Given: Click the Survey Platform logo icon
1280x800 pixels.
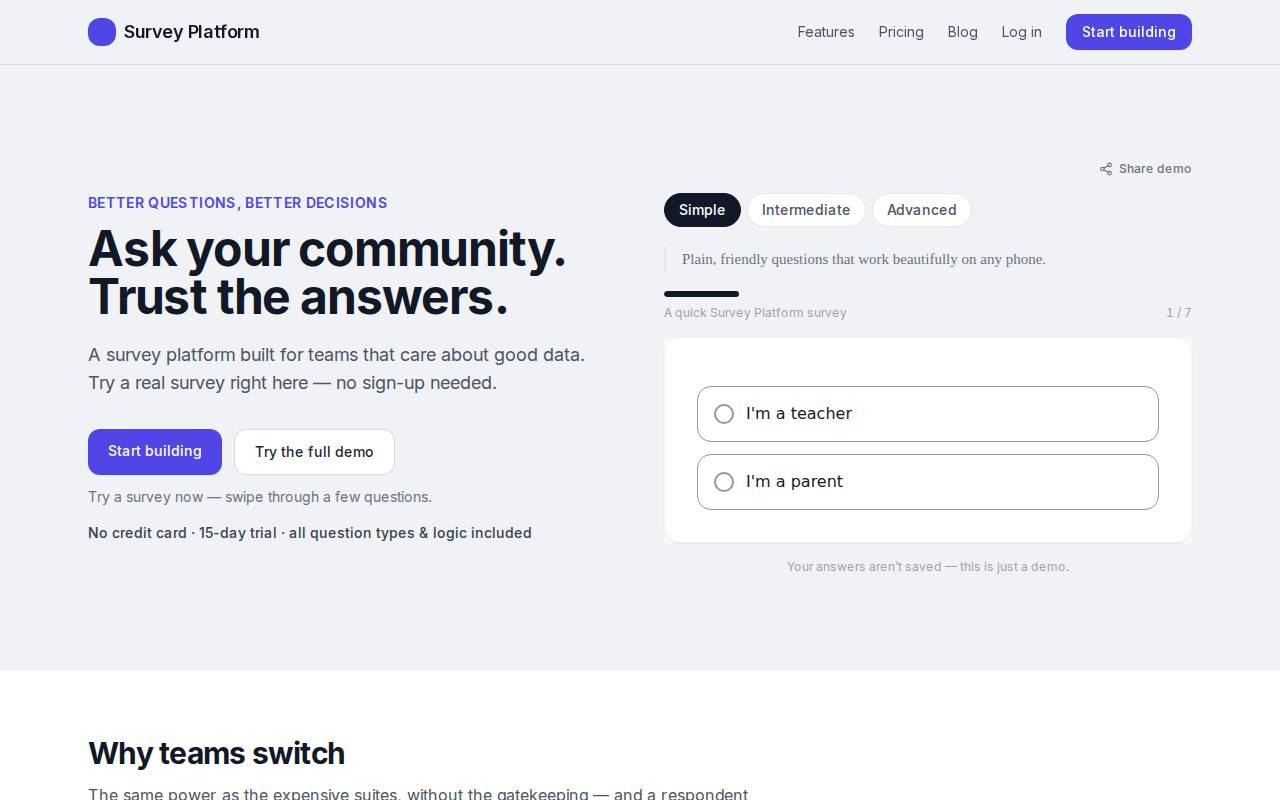Looking at the screenshot, I should pyautogui.click(x=102, y=32).
